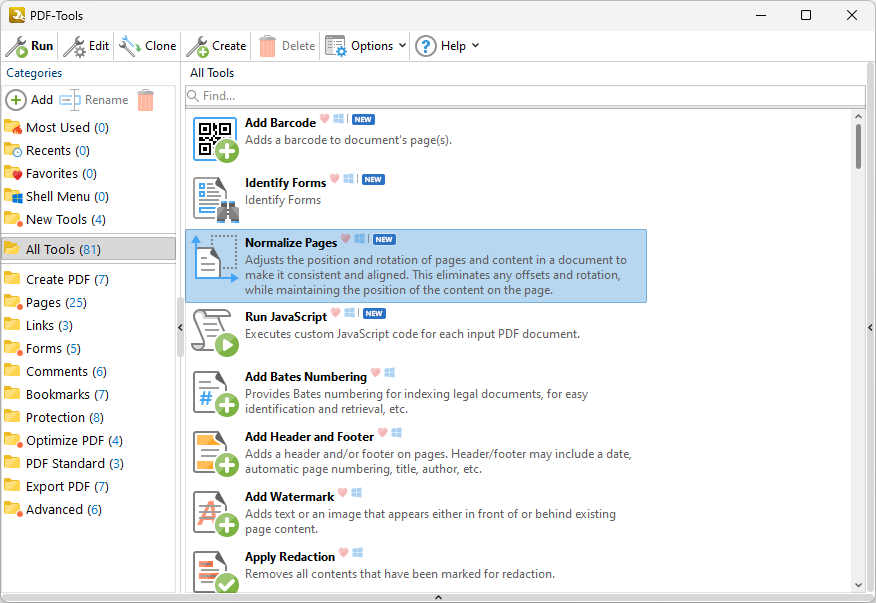Click the Run JavaScript scroll icon
Viewport: 876px width, 603px height.
pos(215,332)
